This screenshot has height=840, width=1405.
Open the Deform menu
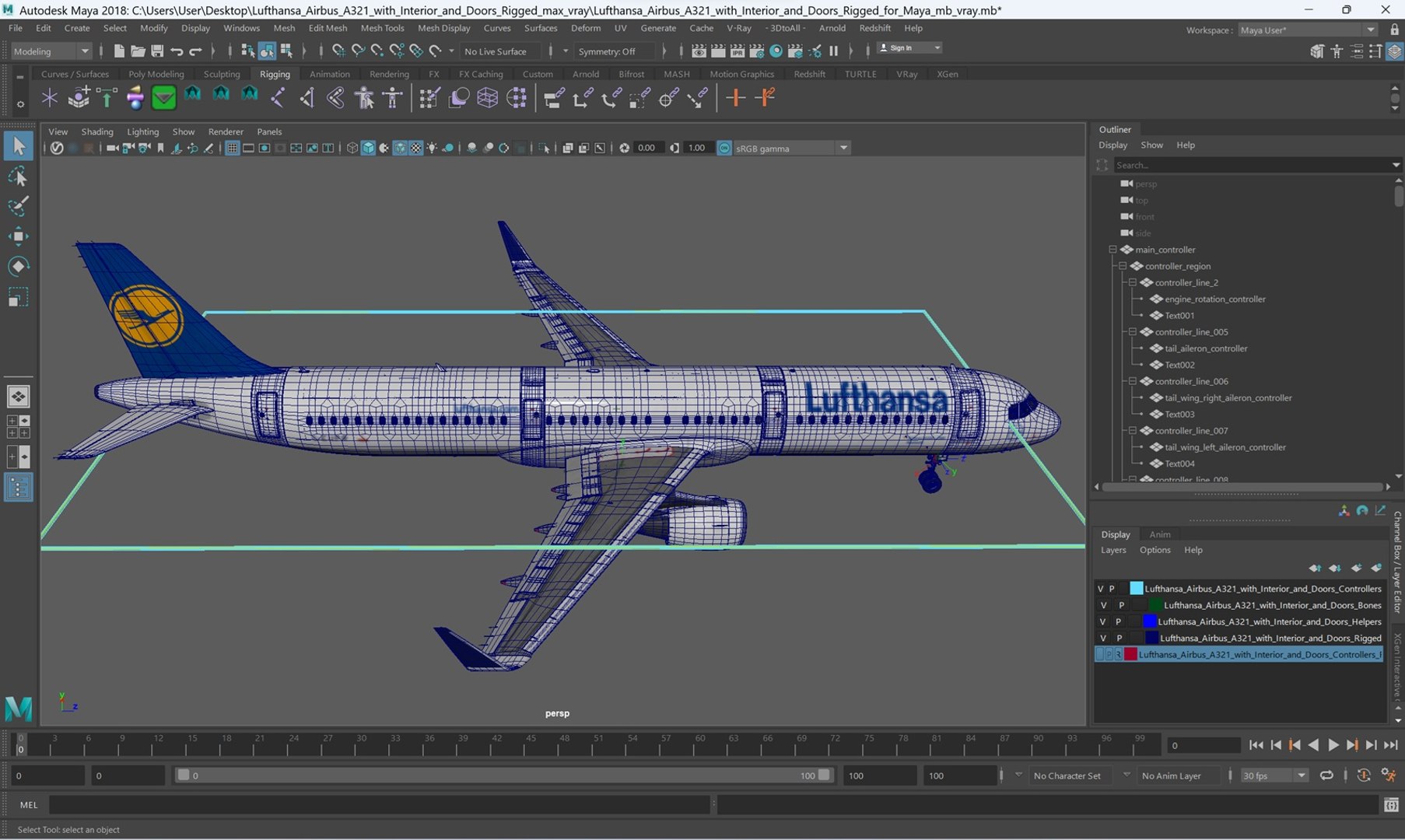pyautogui.click(x=585, y=28)
